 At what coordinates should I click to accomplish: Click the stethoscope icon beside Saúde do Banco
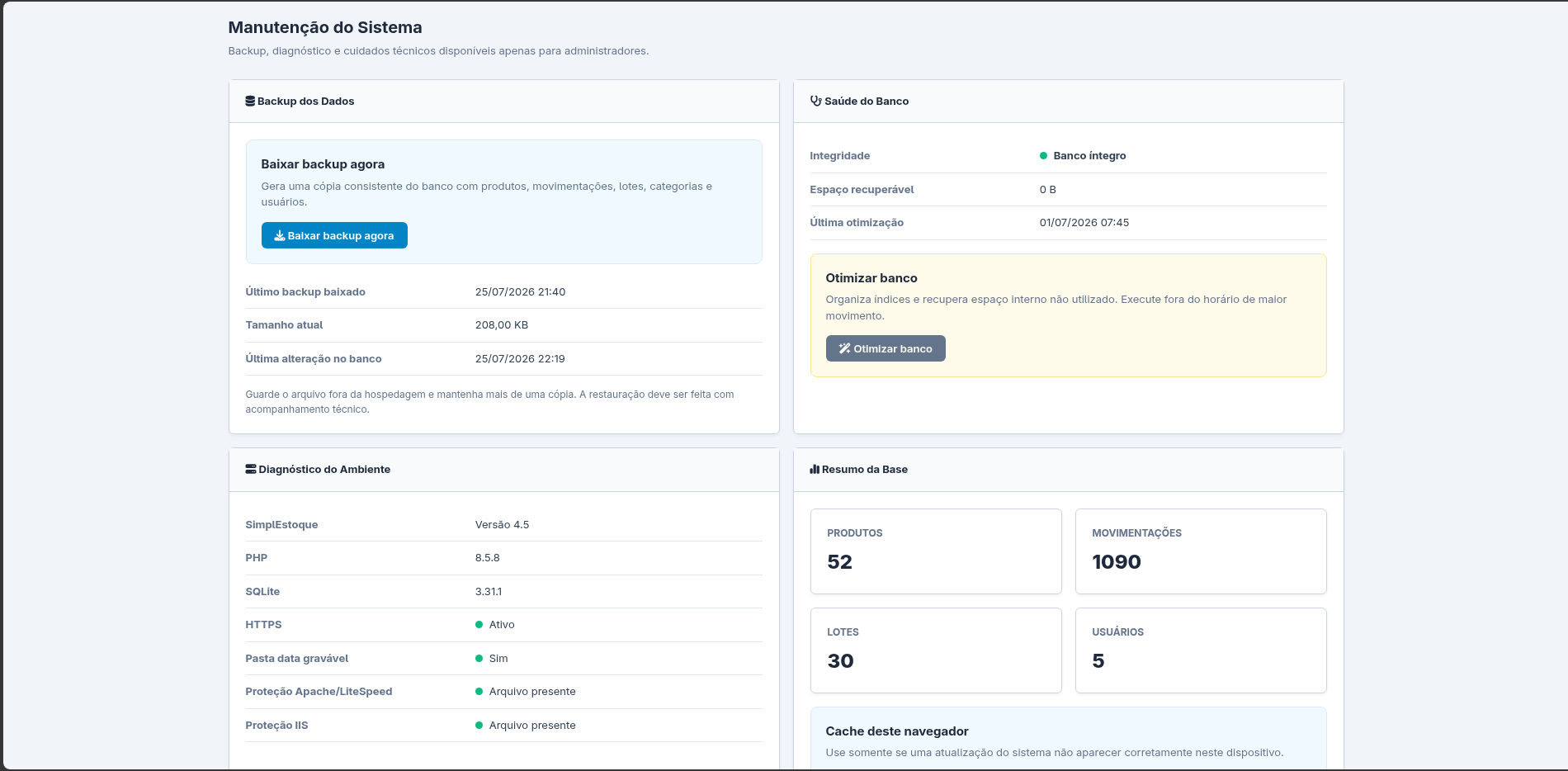click(x=815, y=101)
